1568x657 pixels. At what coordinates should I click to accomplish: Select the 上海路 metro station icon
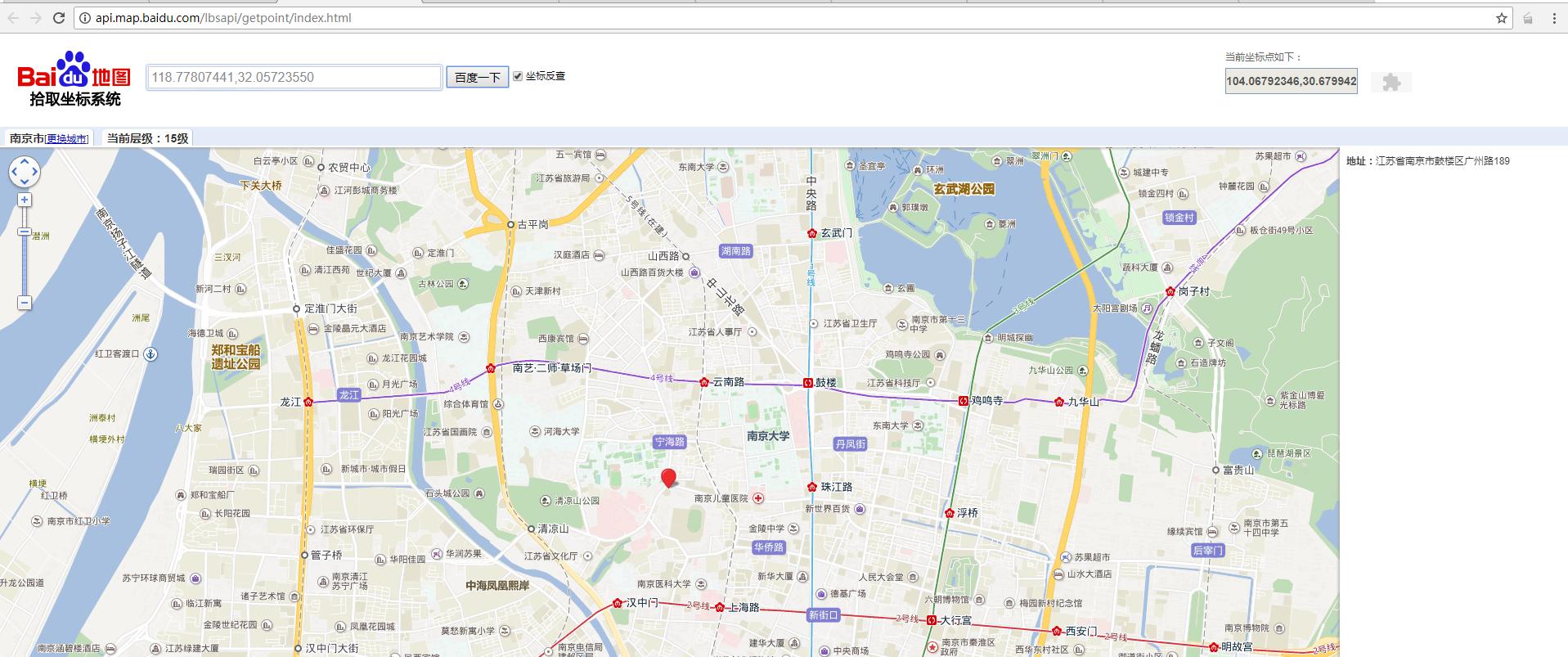[x=719, y=607]
